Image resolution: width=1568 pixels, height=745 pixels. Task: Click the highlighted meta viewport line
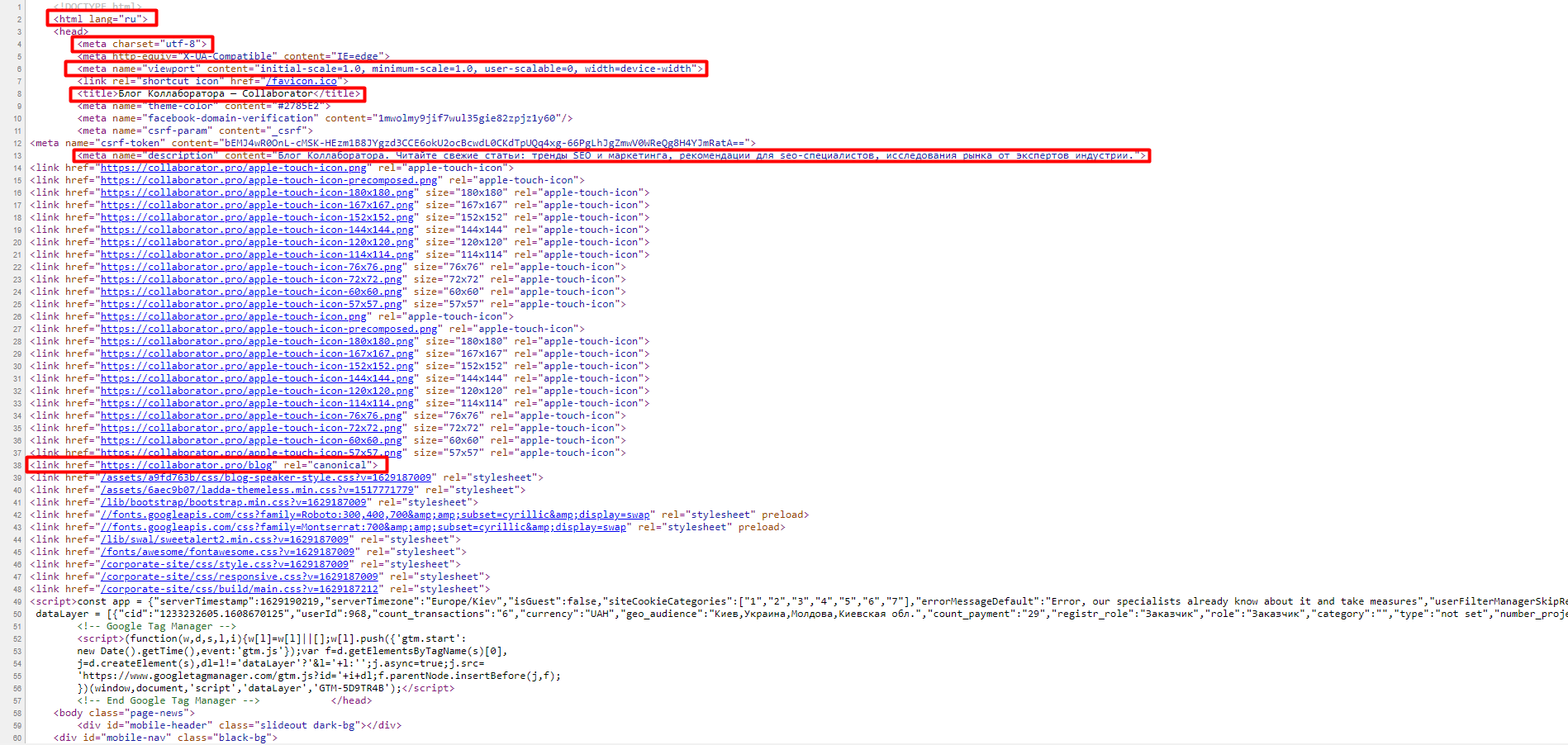(386, 69)
